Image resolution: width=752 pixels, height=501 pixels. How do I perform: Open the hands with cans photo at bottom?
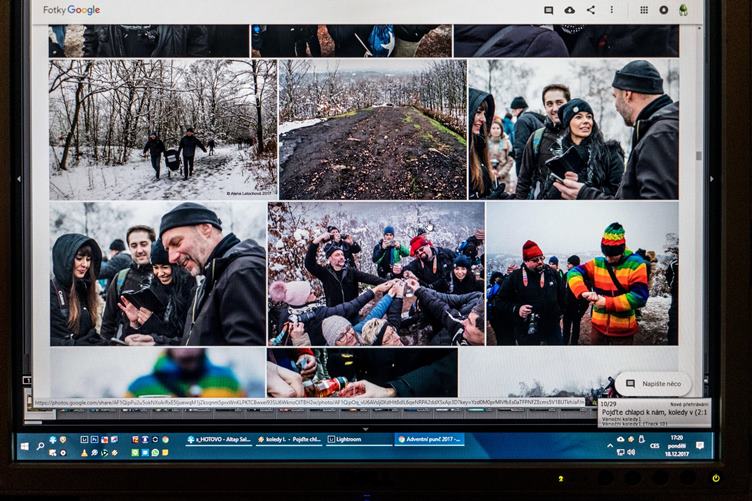363,373
